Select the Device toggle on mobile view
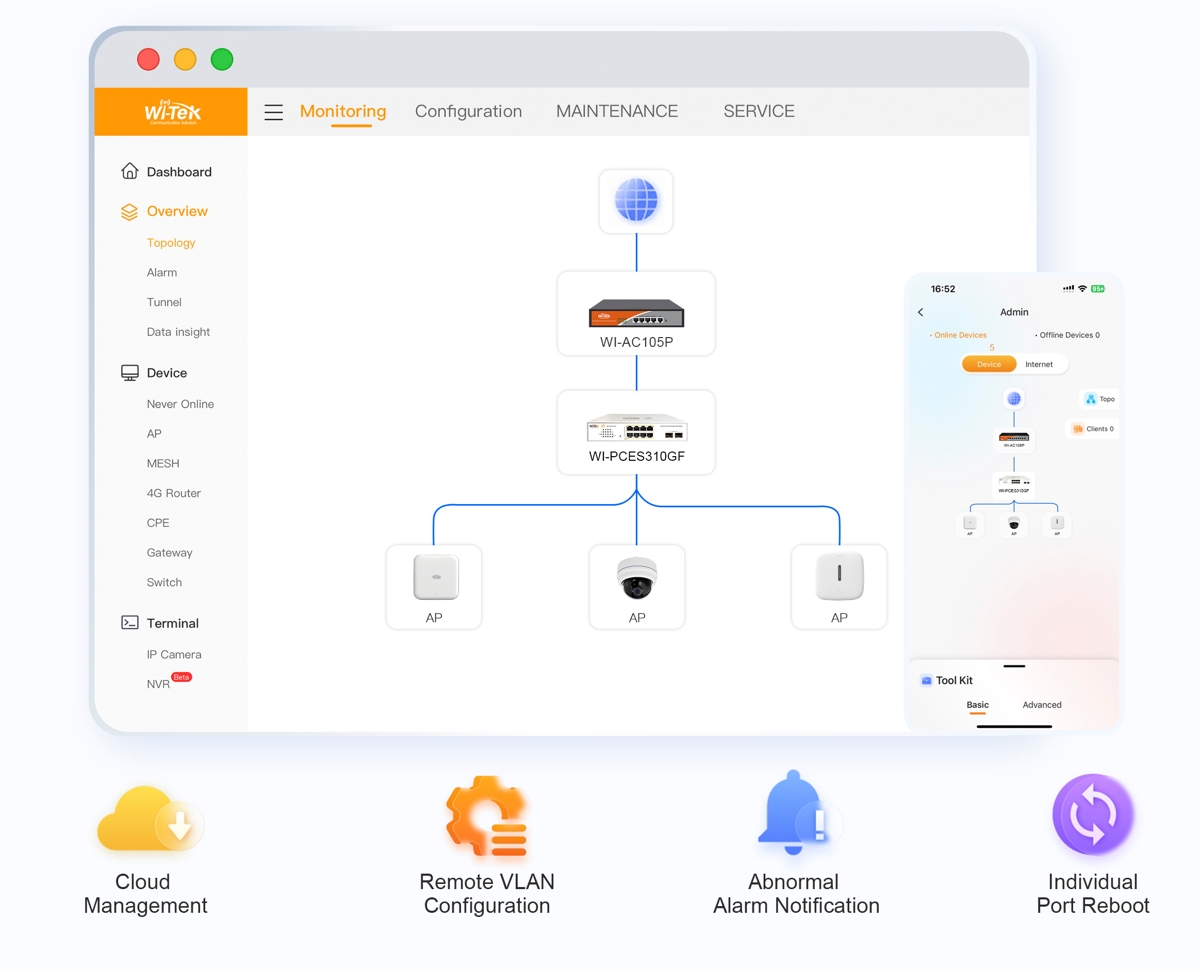The image size is (1200, 969). pos(989,364)
